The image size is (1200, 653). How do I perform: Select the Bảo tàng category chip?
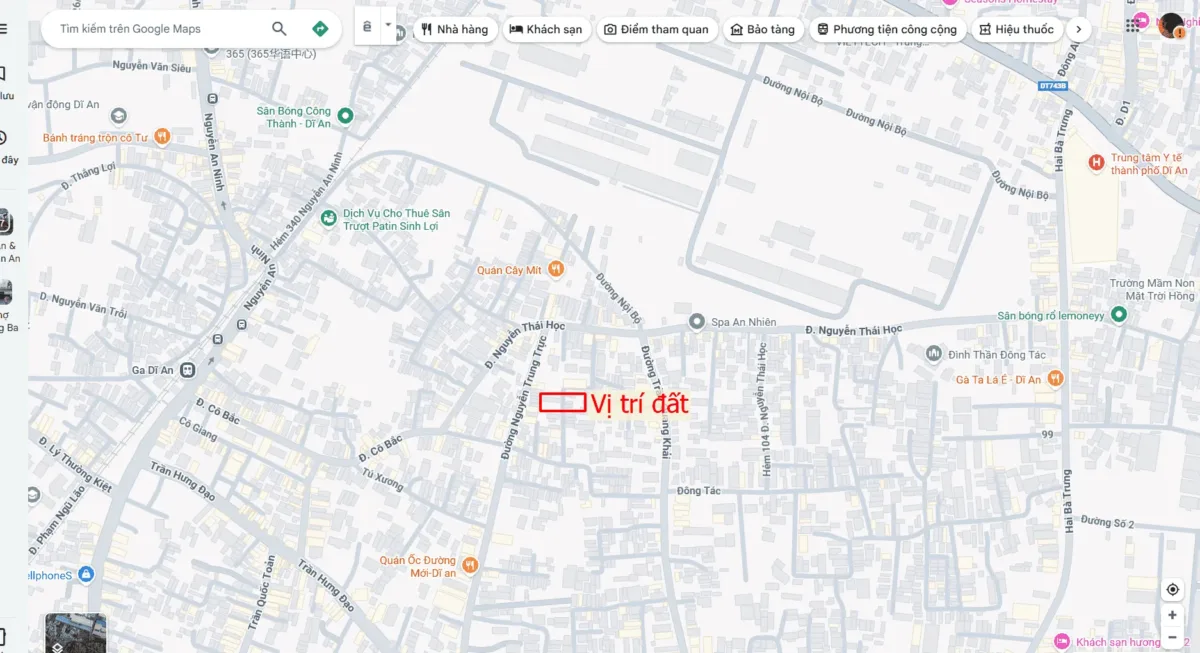click(763, 29)
